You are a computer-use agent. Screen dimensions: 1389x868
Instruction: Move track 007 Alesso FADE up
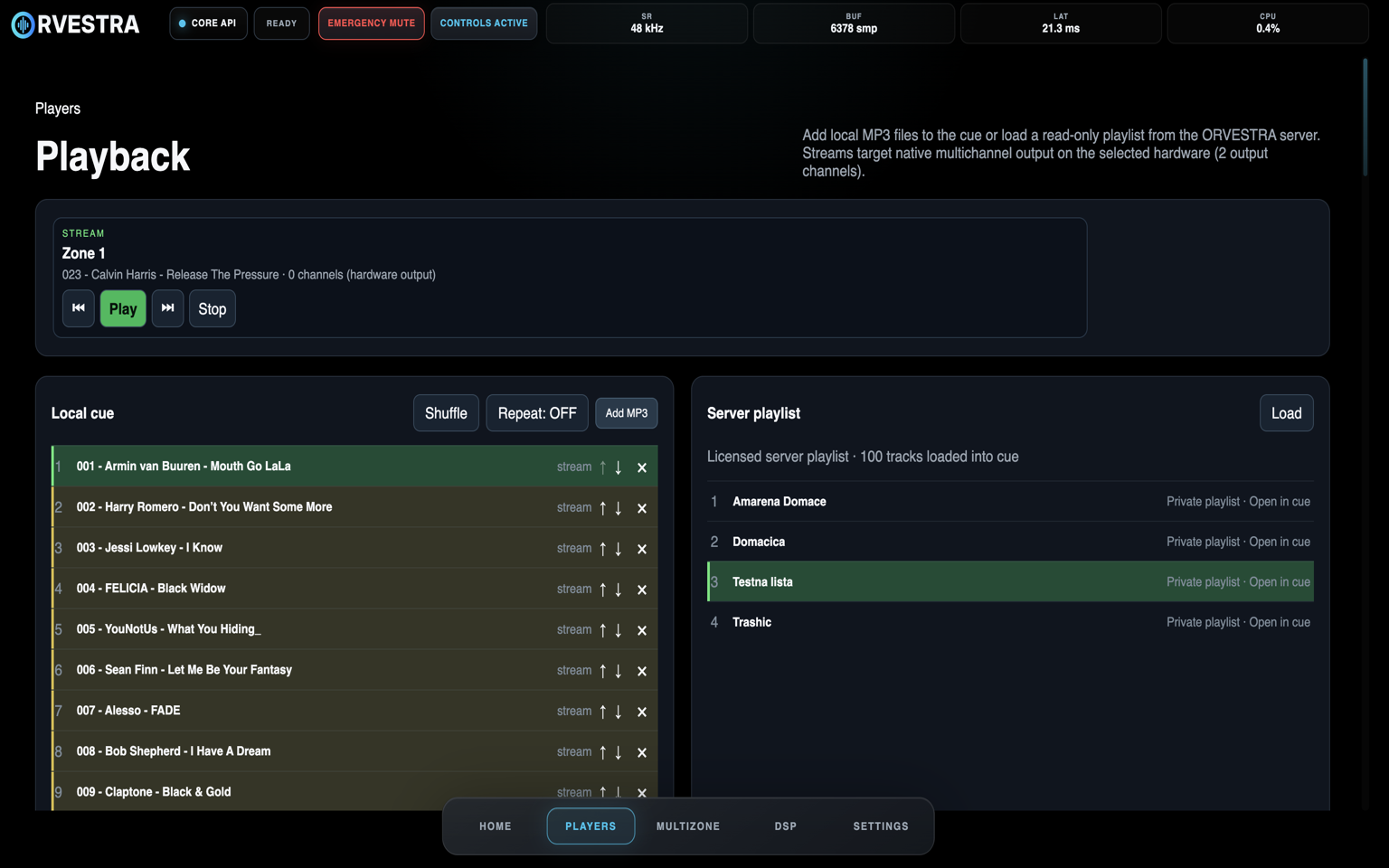[x=603, y=712]
